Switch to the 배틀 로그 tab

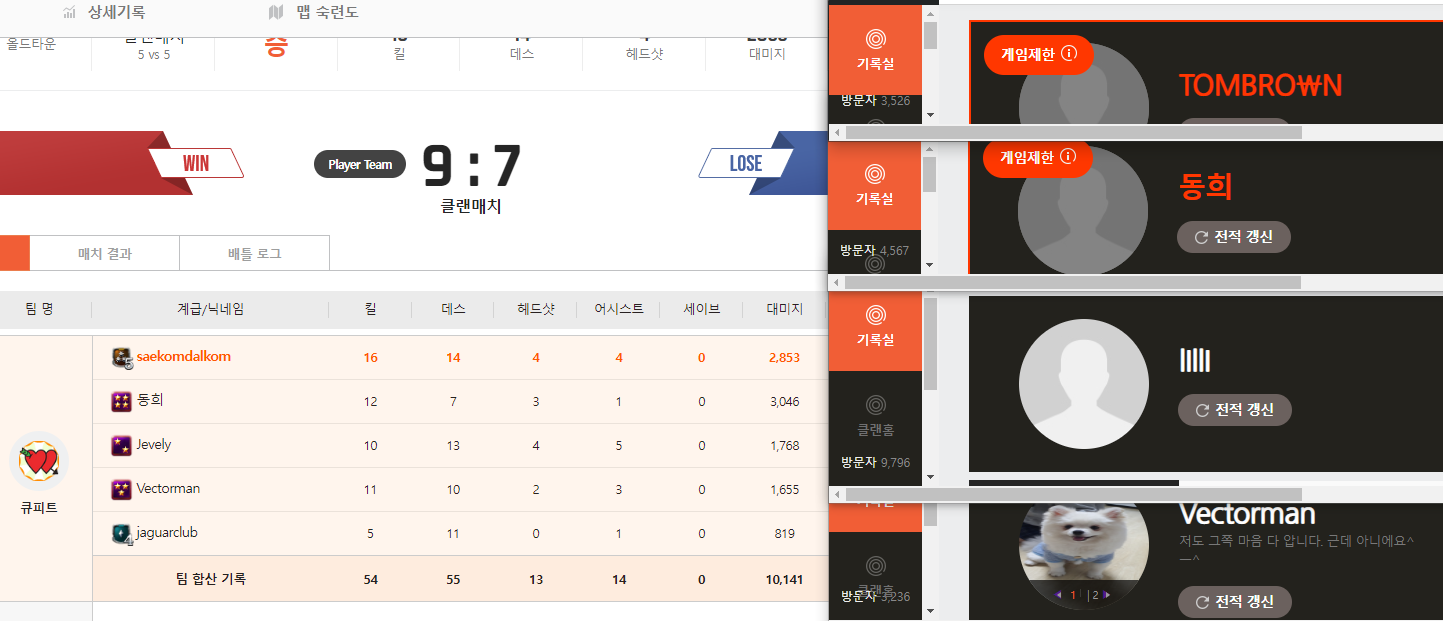coord(254,254)
